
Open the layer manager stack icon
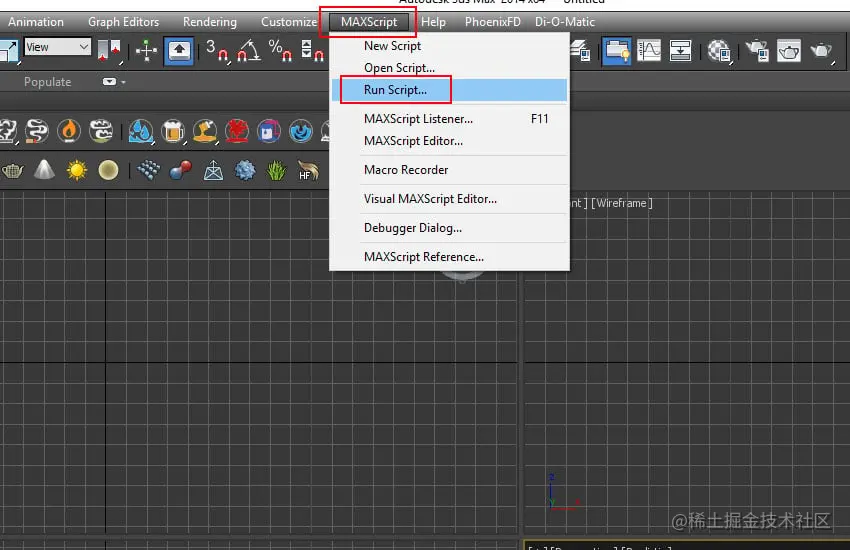point(580,51)
